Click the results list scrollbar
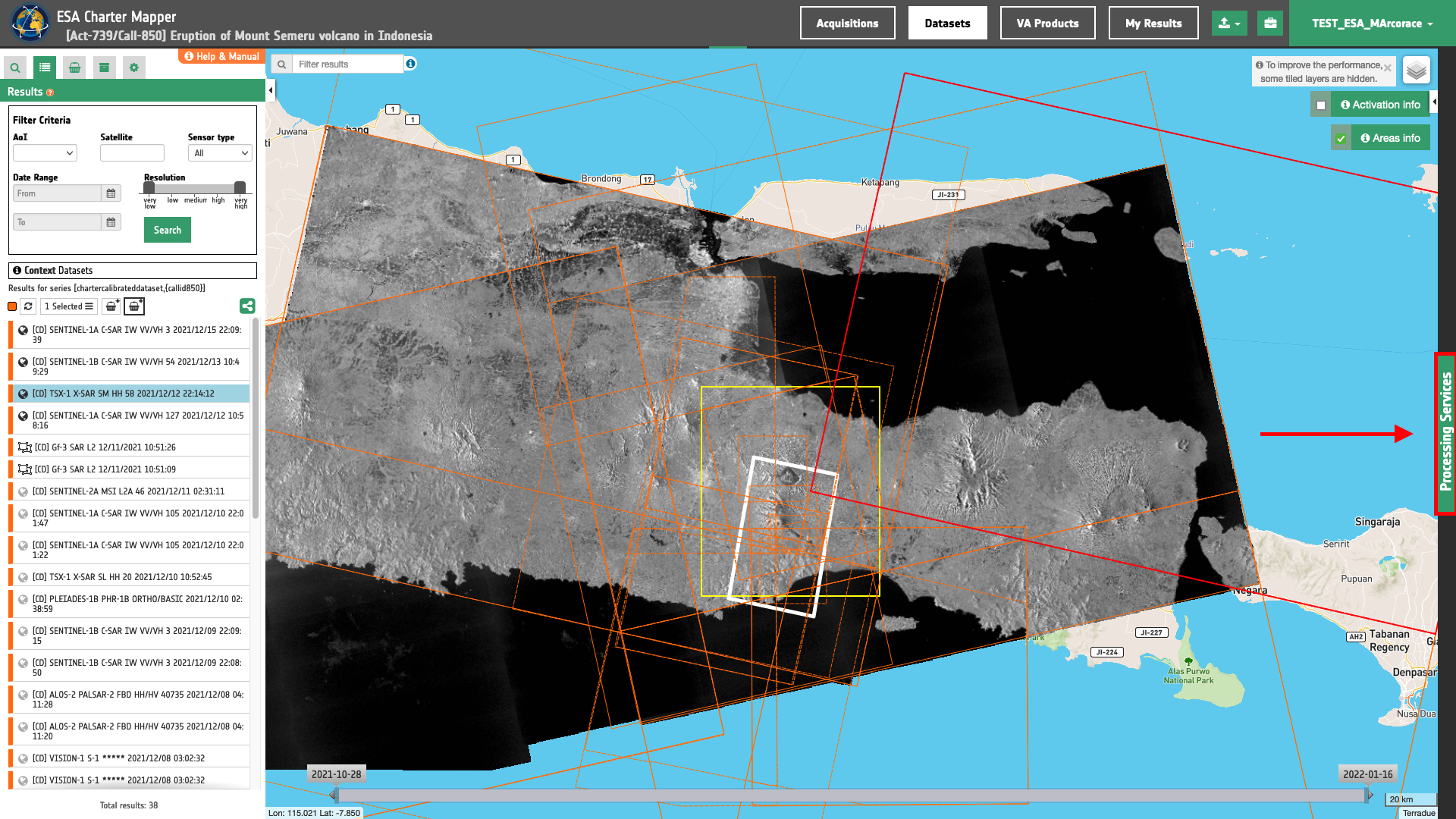Screen dimensions: 1456x819 point(256,419)
